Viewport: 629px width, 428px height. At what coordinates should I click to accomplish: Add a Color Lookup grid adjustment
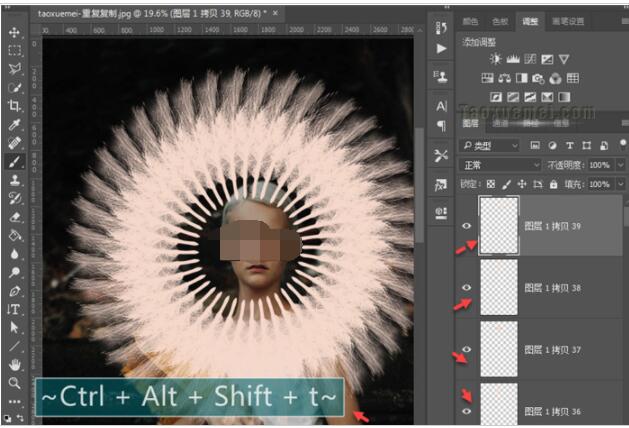click(572, 78)
